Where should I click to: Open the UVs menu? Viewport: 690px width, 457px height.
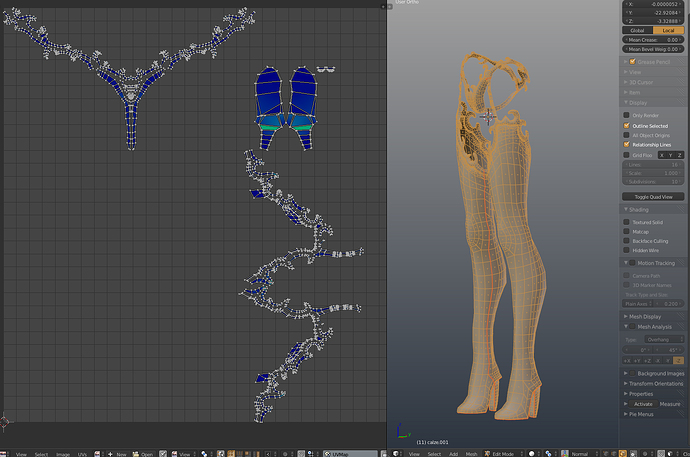pos(82,454)
